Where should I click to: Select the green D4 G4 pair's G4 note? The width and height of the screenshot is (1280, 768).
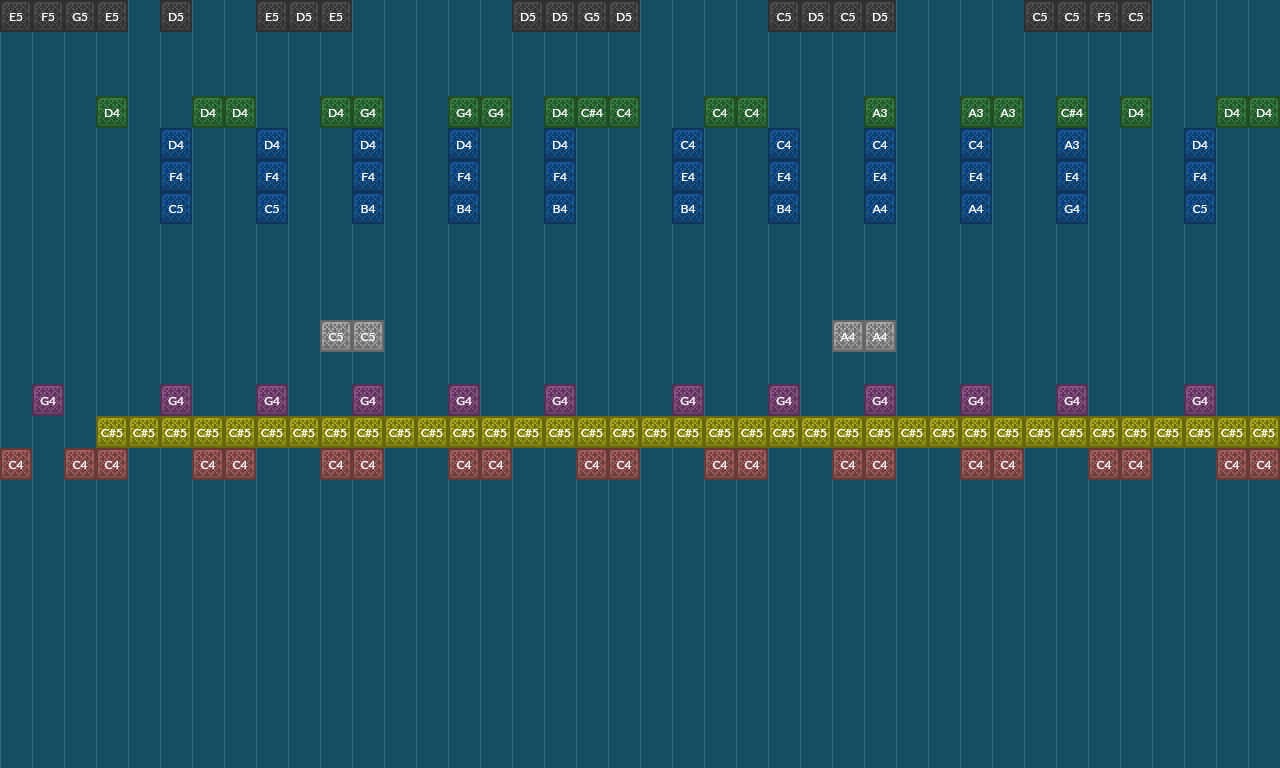(368, 112)
